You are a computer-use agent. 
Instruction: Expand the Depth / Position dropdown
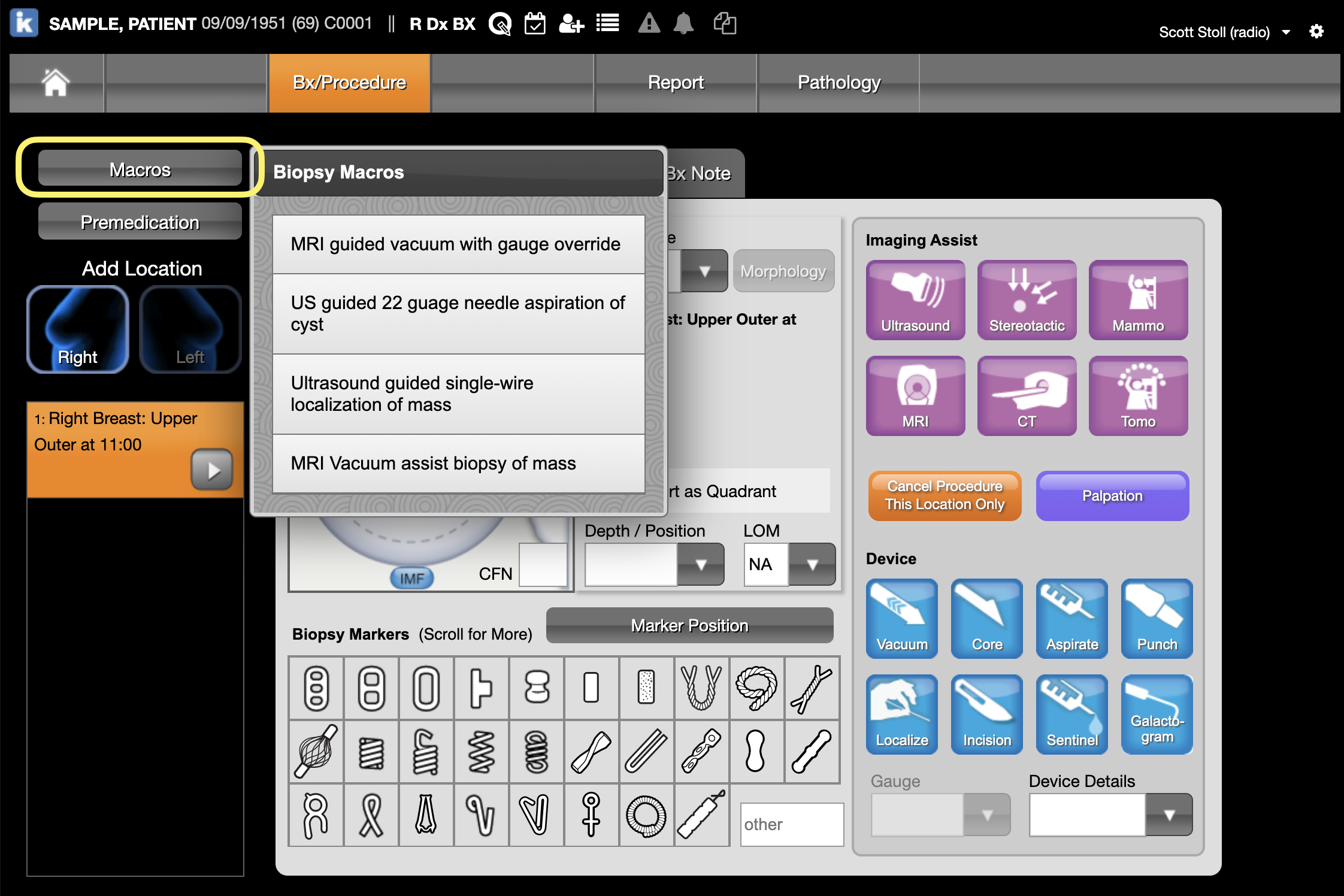[700, 564]
